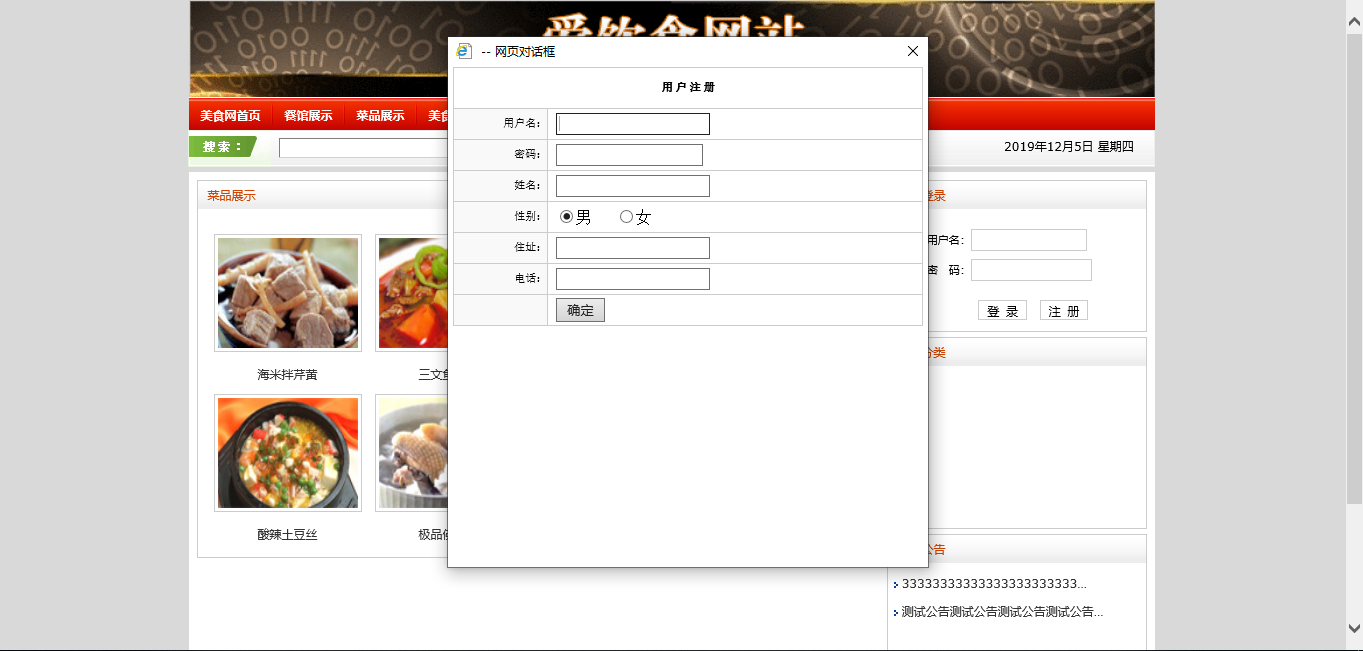The image size is (1363, 651).
Task: Click the IE page icon in dialog title
Action: pyautogui.click(x=464, y=51)
